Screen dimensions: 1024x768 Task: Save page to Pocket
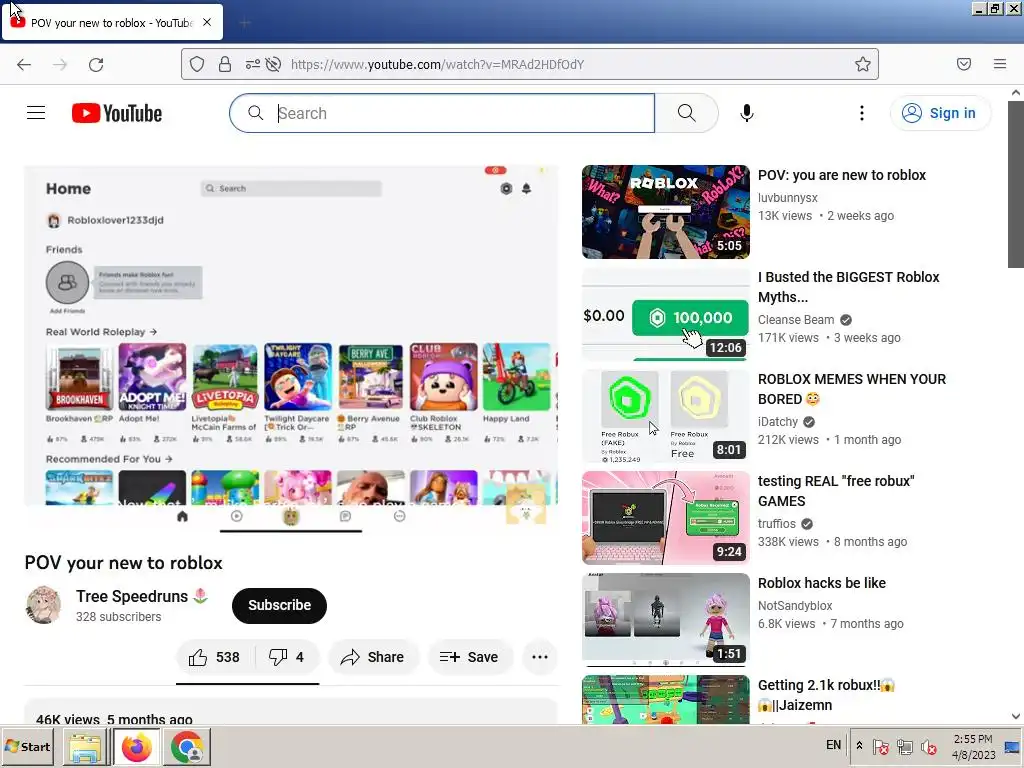(x=963, y=64)
